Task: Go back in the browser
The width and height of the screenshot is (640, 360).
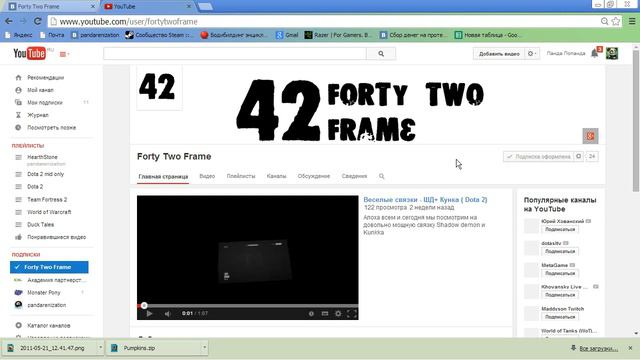Action: tap(9, 21)
